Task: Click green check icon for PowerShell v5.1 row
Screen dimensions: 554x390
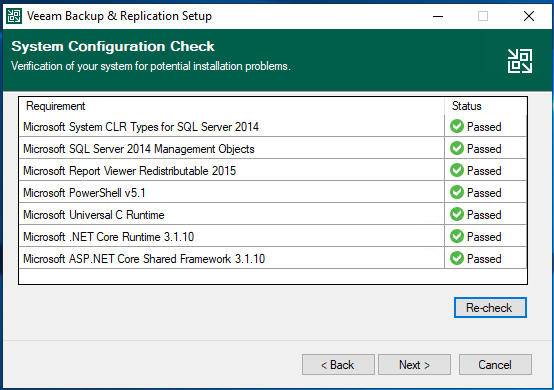Action: (x=457, y=193)
